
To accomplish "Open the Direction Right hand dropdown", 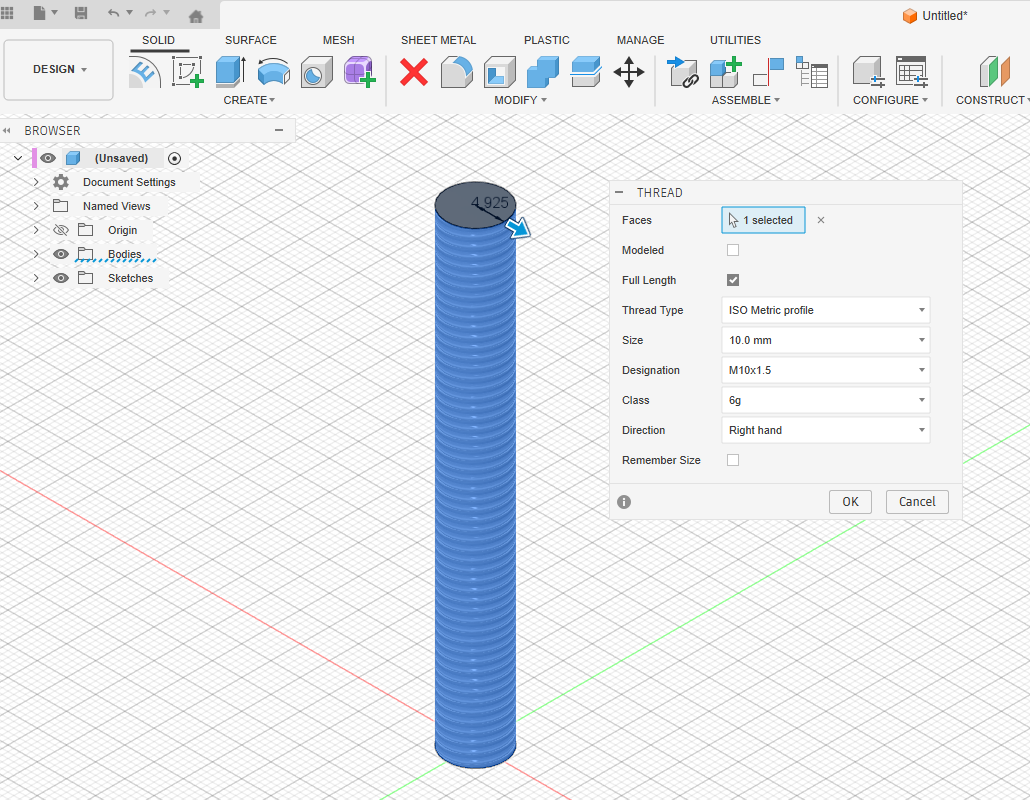I will coord(826,430).
